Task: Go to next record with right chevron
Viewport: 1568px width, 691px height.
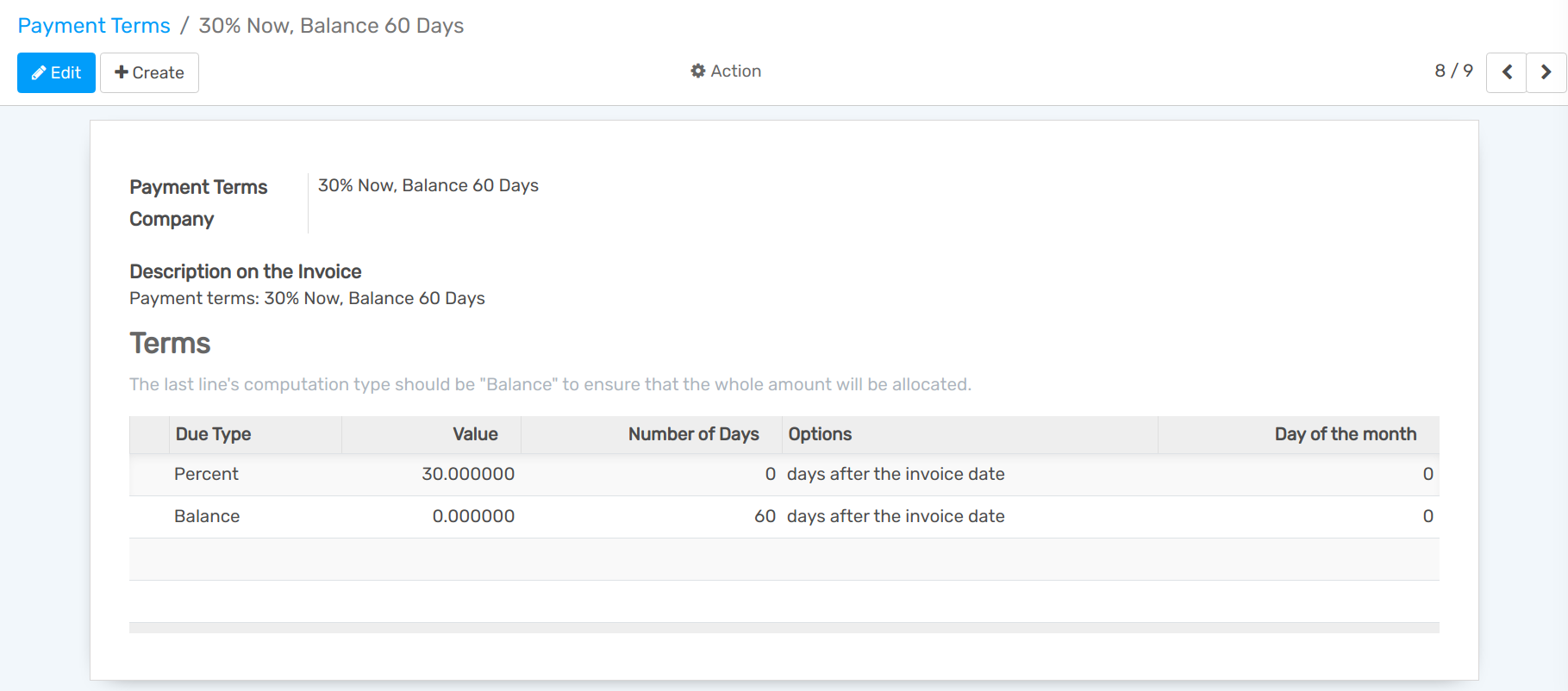Action: [x=1546, y=72]
